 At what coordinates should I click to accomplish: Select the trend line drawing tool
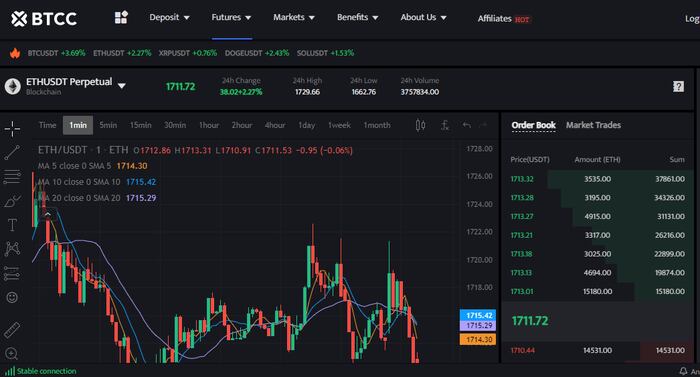12,152
